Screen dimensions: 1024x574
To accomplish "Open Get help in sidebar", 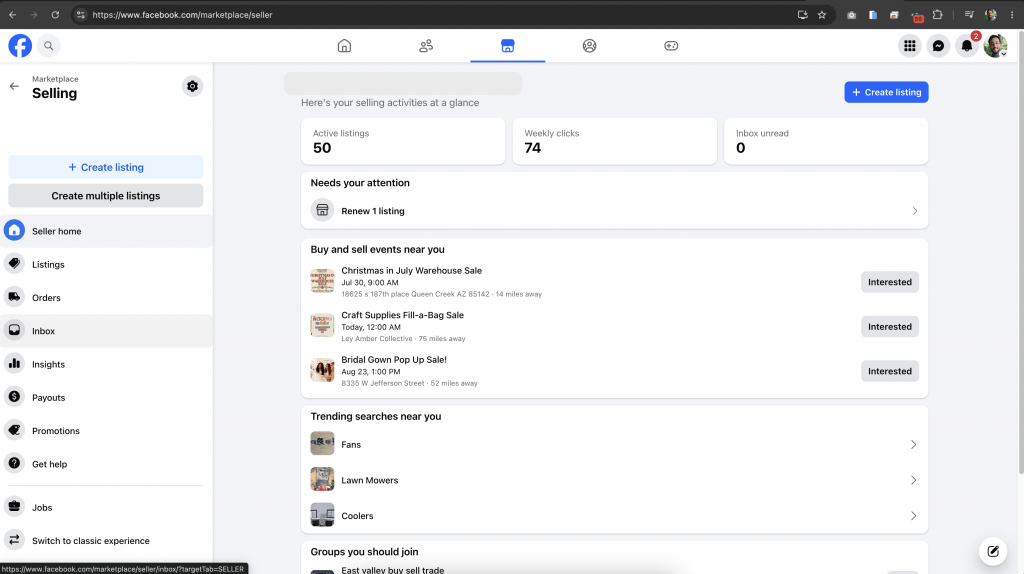I will click(x=106, y=464).
